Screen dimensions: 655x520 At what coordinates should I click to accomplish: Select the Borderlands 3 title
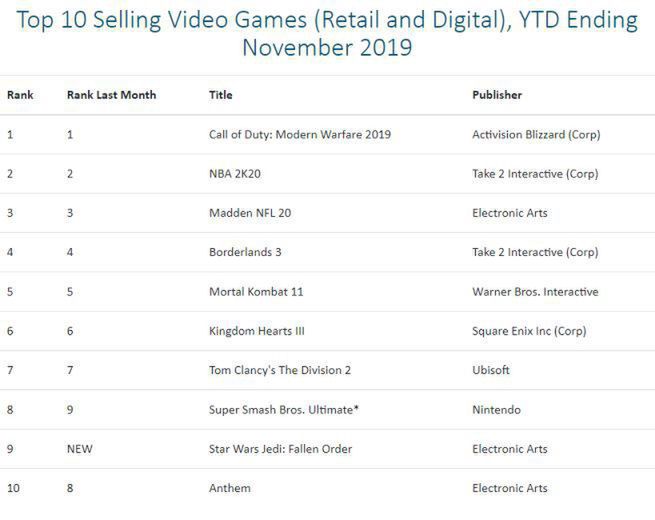click(246, 253)
